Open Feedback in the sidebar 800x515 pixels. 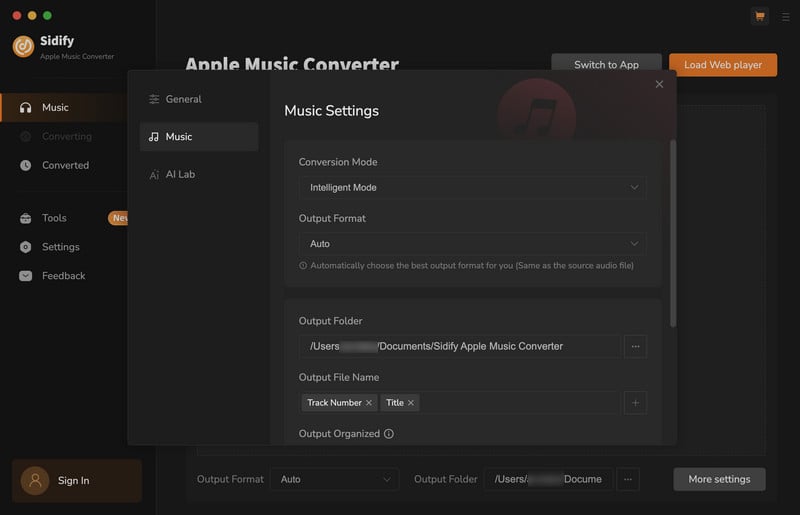[64, 276]
